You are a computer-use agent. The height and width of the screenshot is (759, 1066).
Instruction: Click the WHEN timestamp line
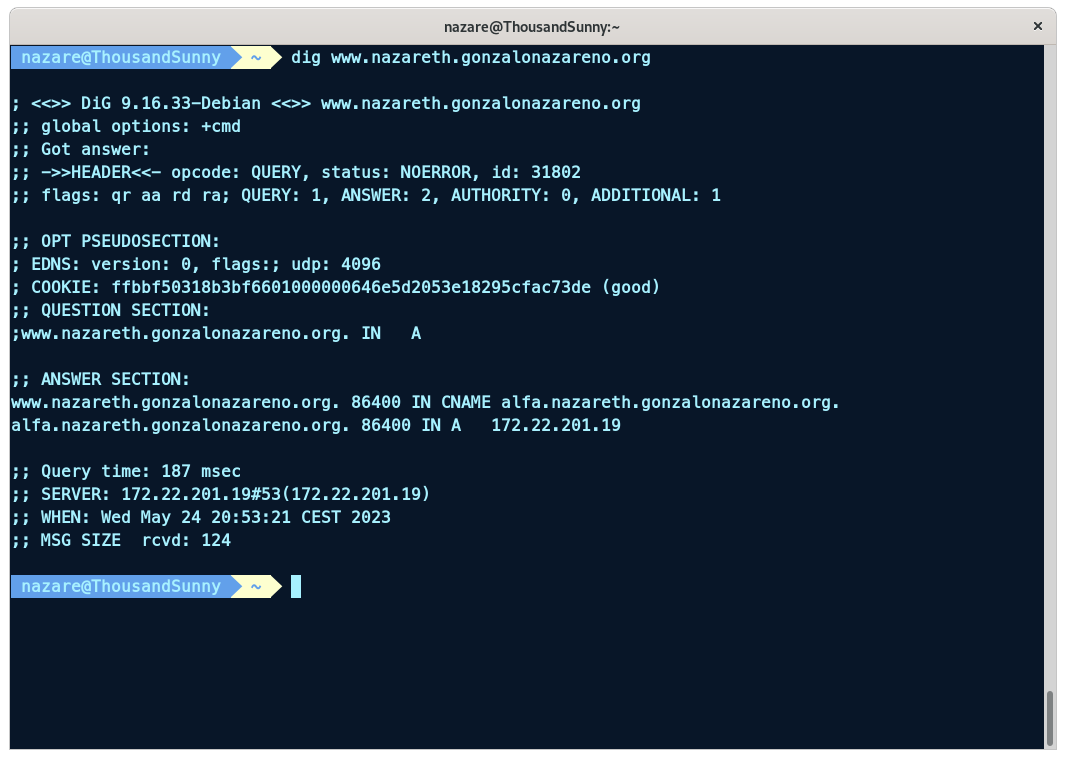click(200, 517)
